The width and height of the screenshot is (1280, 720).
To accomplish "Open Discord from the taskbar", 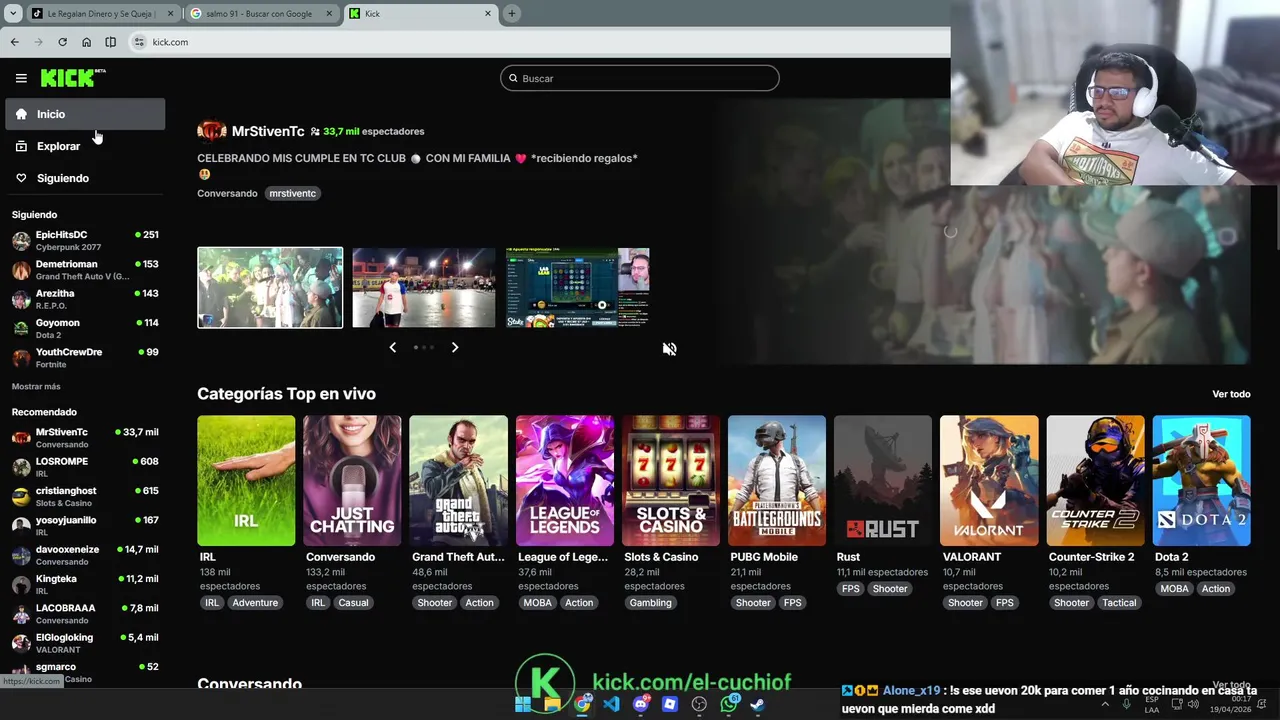I will (641, 704).
